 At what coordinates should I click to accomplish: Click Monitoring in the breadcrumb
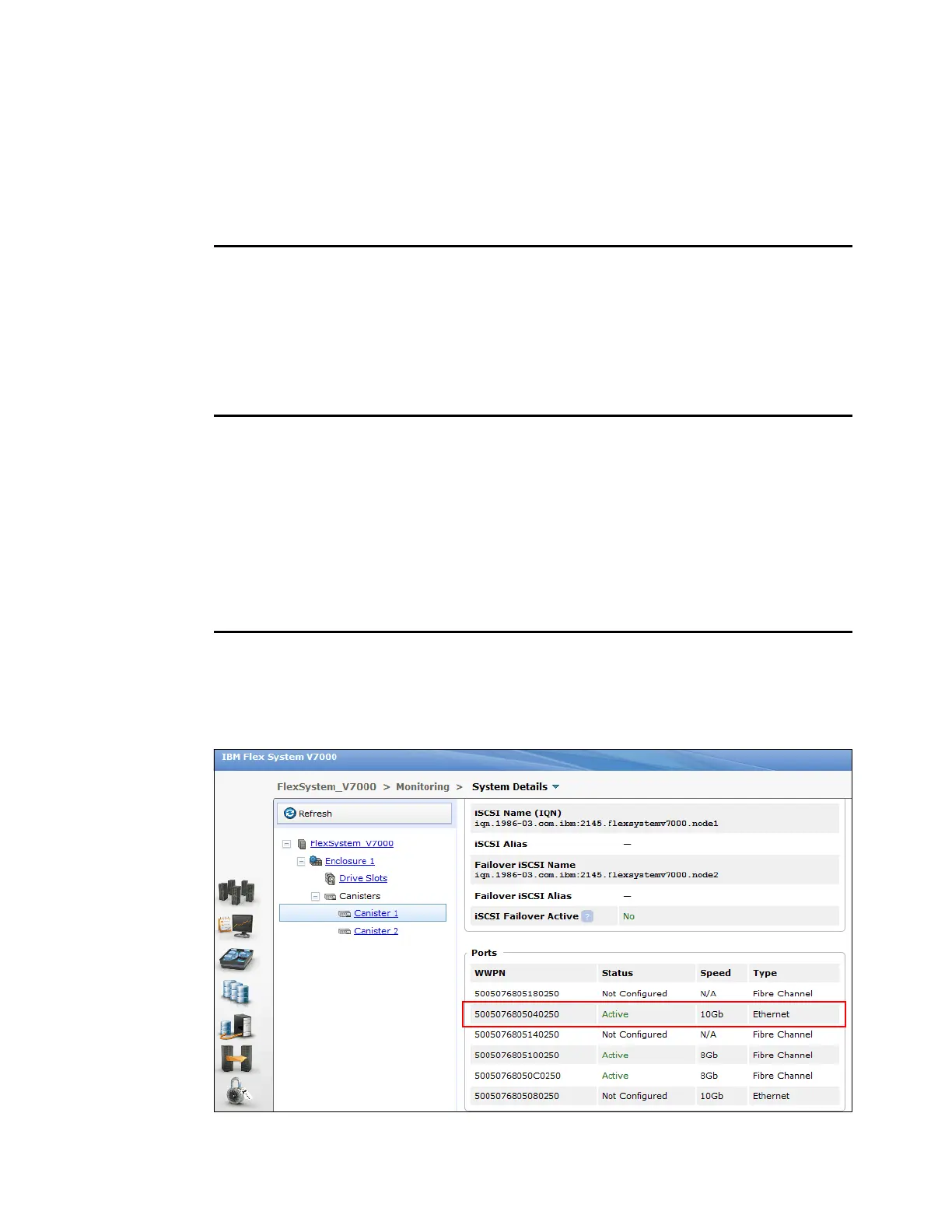point(422,787)
